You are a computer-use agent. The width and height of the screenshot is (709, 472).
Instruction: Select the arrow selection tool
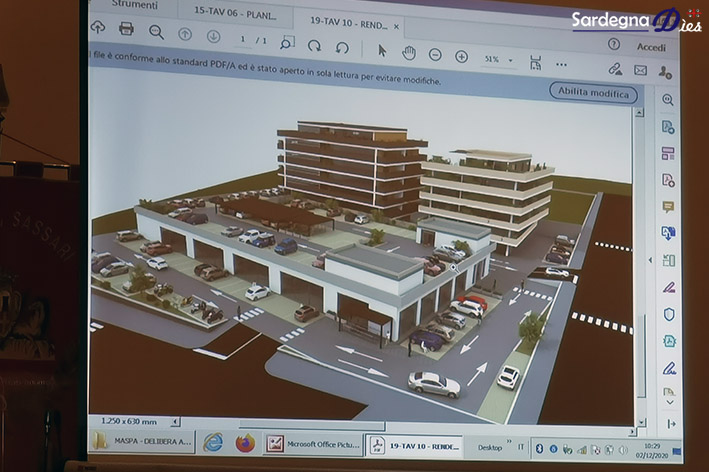coord(382,51)
